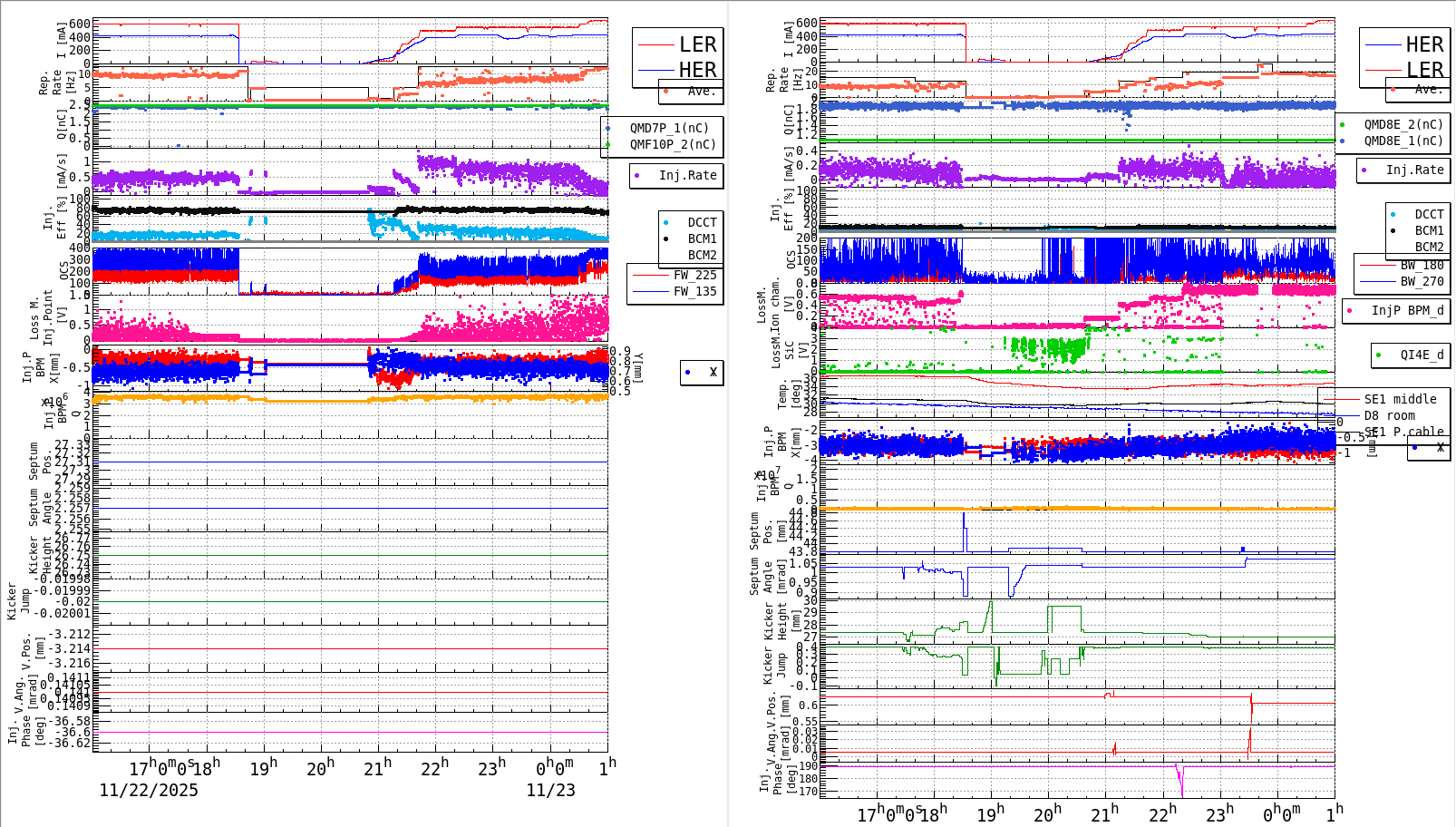Select the black BCM1 legend marker
The width and height of the screenshot is (1456, 827).
pos(668,238)
